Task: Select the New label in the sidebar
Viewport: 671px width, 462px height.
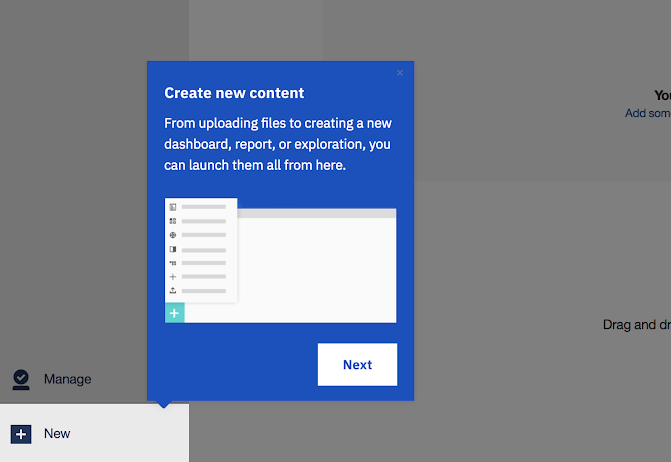Action: click(57, 433)
